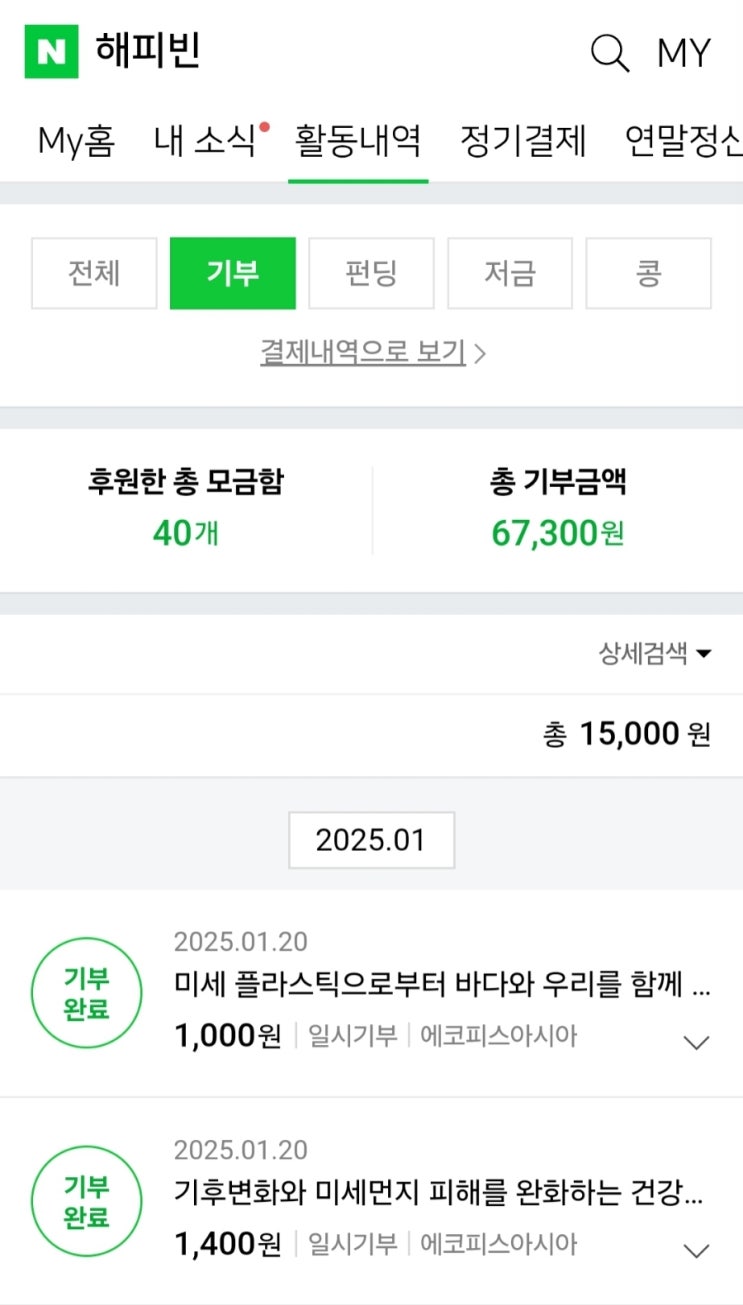
Task: Select the 저금 filter
Action: pyautogui.click(x=510, y=273)
